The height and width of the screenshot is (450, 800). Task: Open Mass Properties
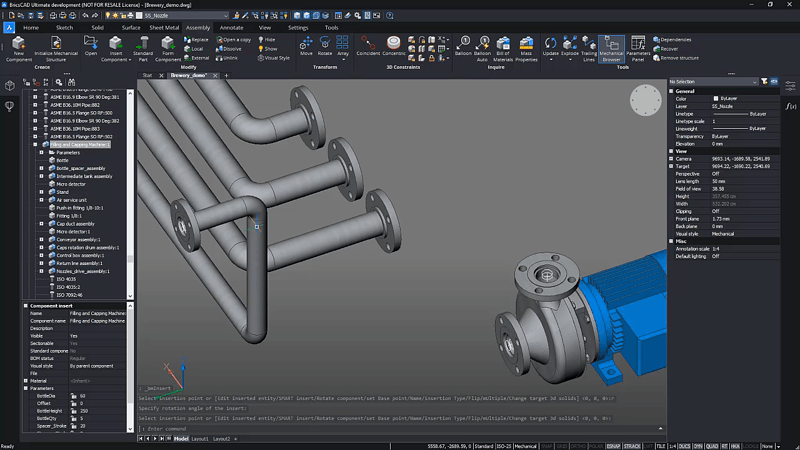point(527,49)
